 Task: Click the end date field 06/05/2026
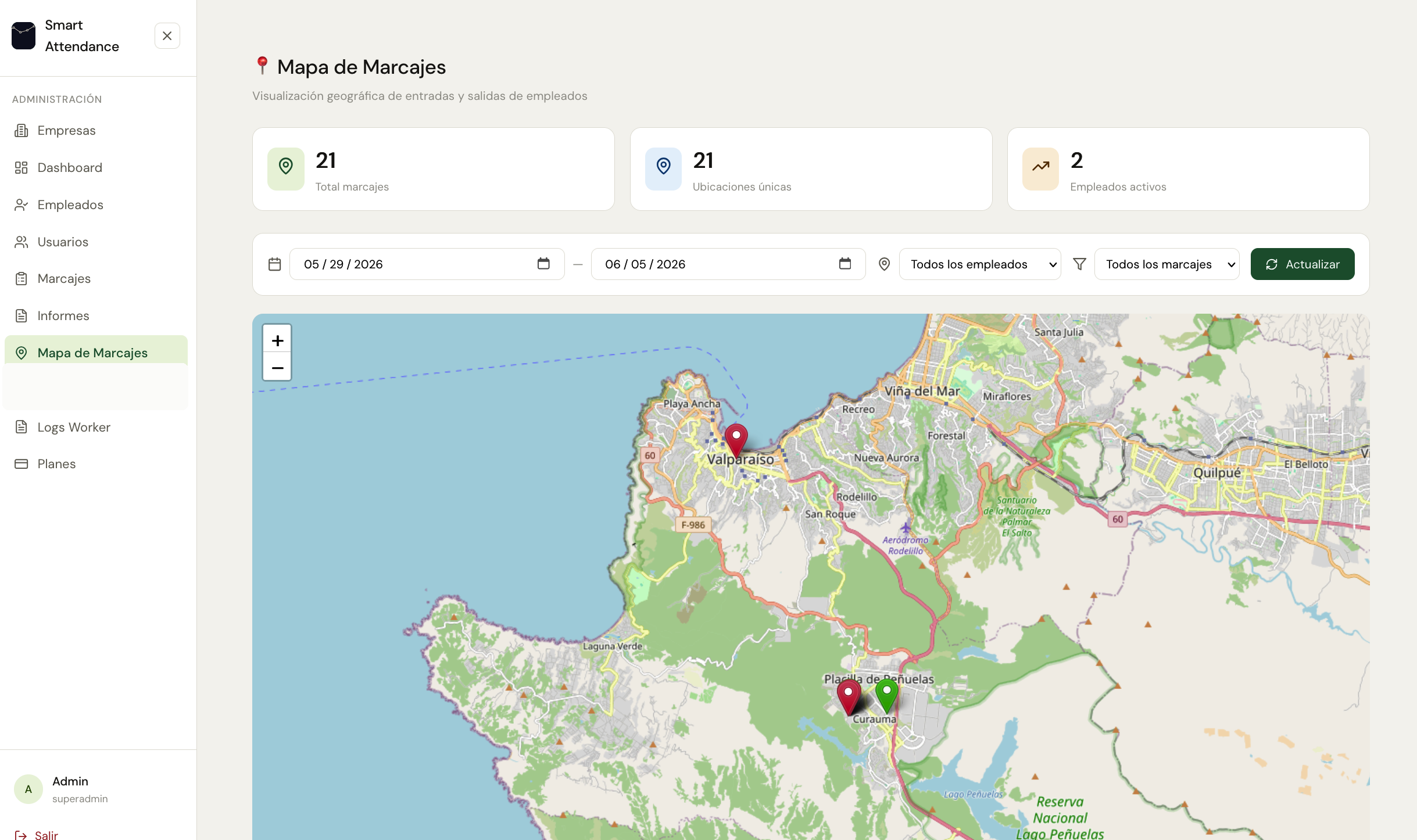[728, 264]
